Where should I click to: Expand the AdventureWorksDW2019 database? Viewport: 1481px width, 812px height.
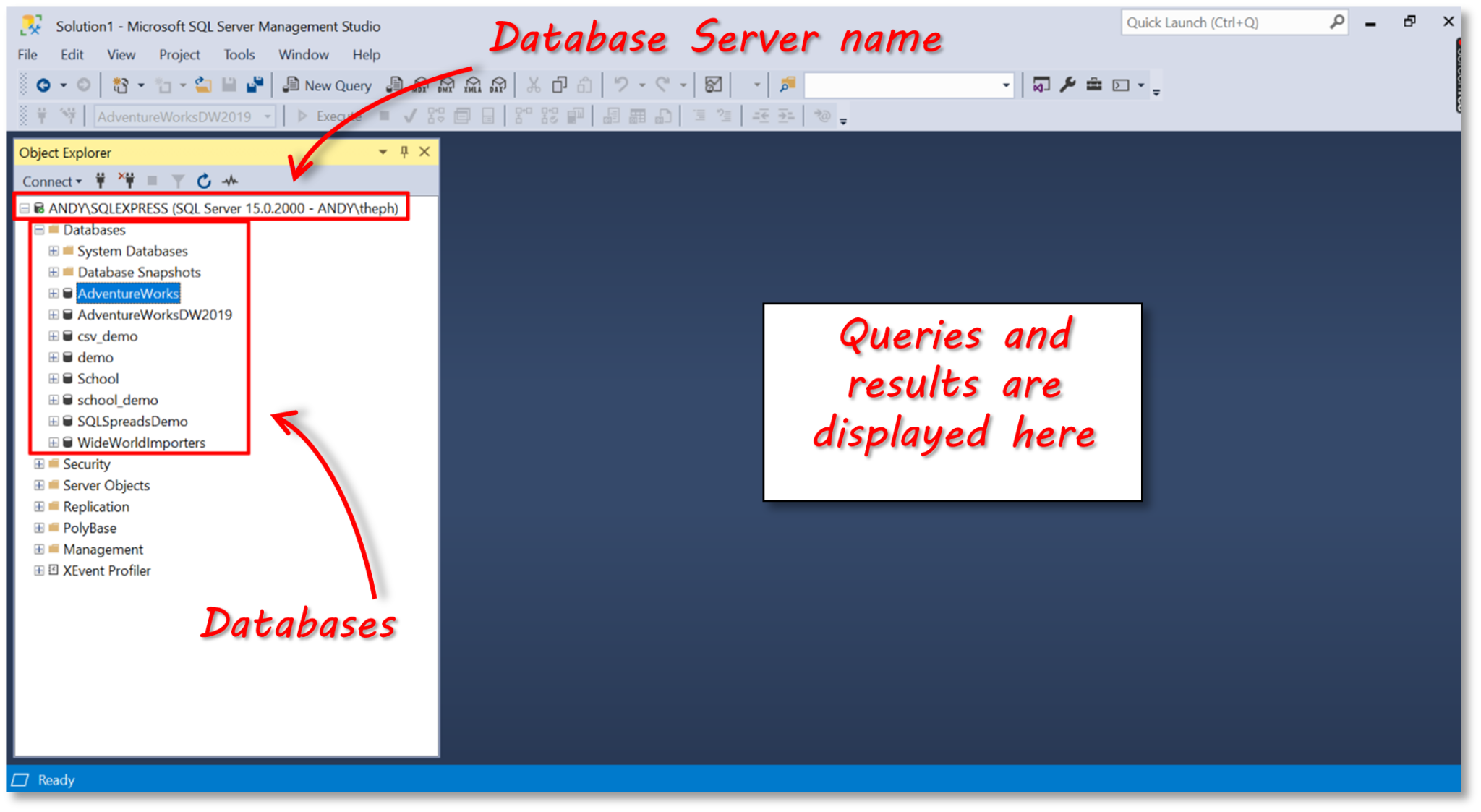(54, 315)
